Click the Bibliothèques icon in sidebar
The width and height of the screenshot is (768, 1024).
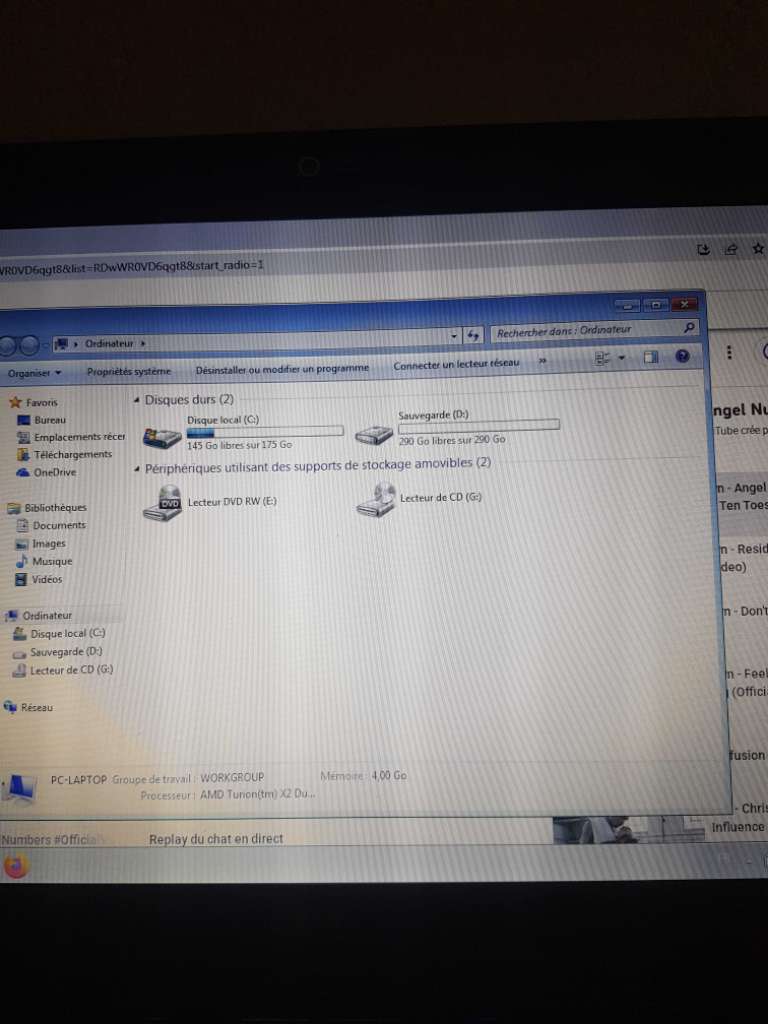pos(14,508)
